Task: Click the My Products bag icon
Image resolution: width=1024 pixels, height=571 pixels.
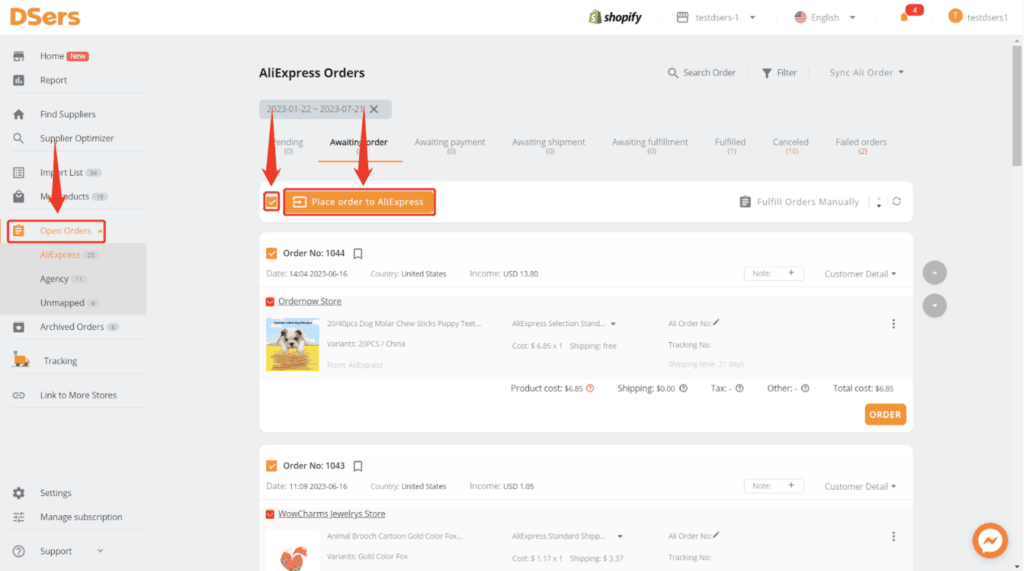Action: coord(18,196)
